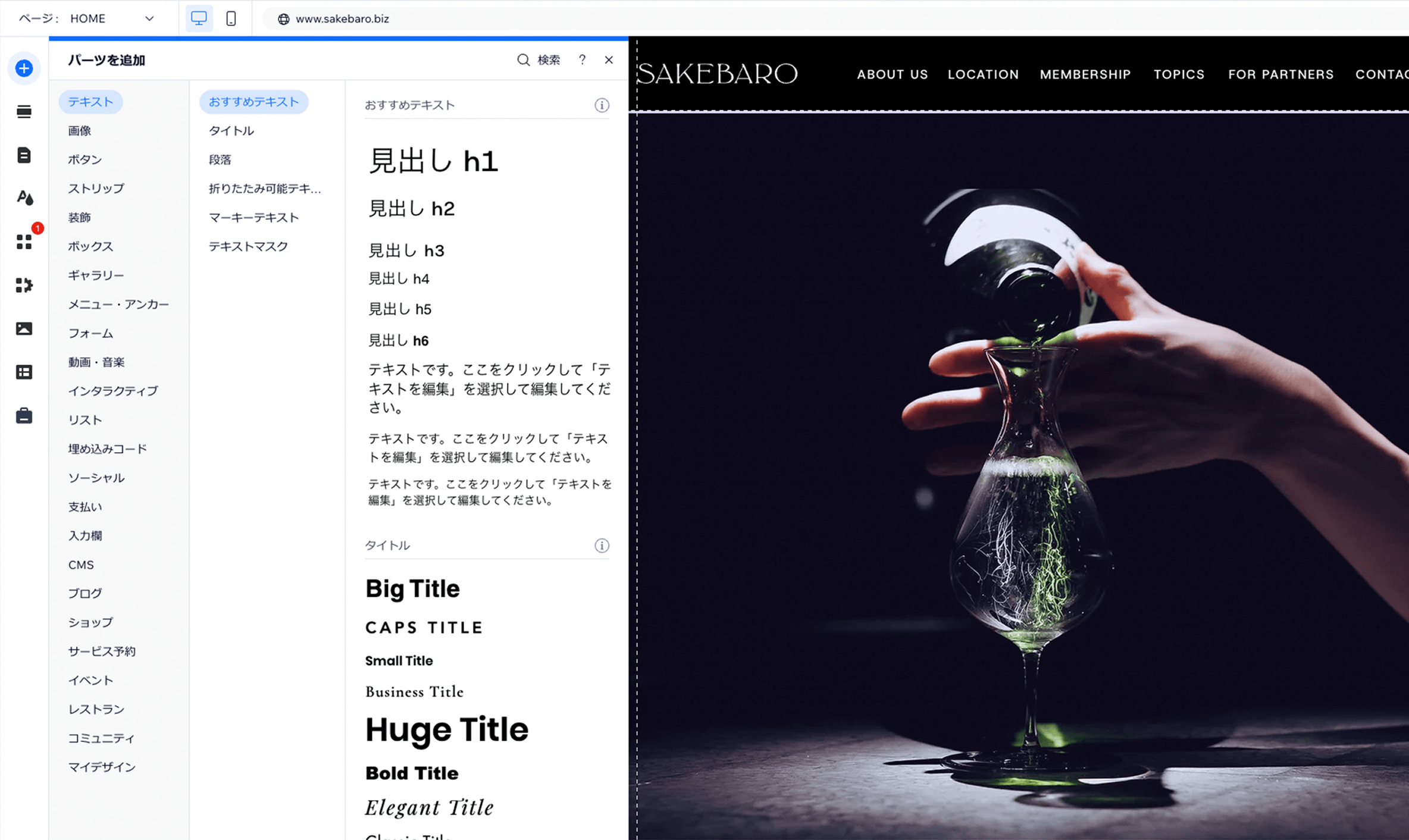Image resolution: width=1409 pixels, height=840 pixels.
Task: Open the Media image icon in sidebar
Action: 24,328
